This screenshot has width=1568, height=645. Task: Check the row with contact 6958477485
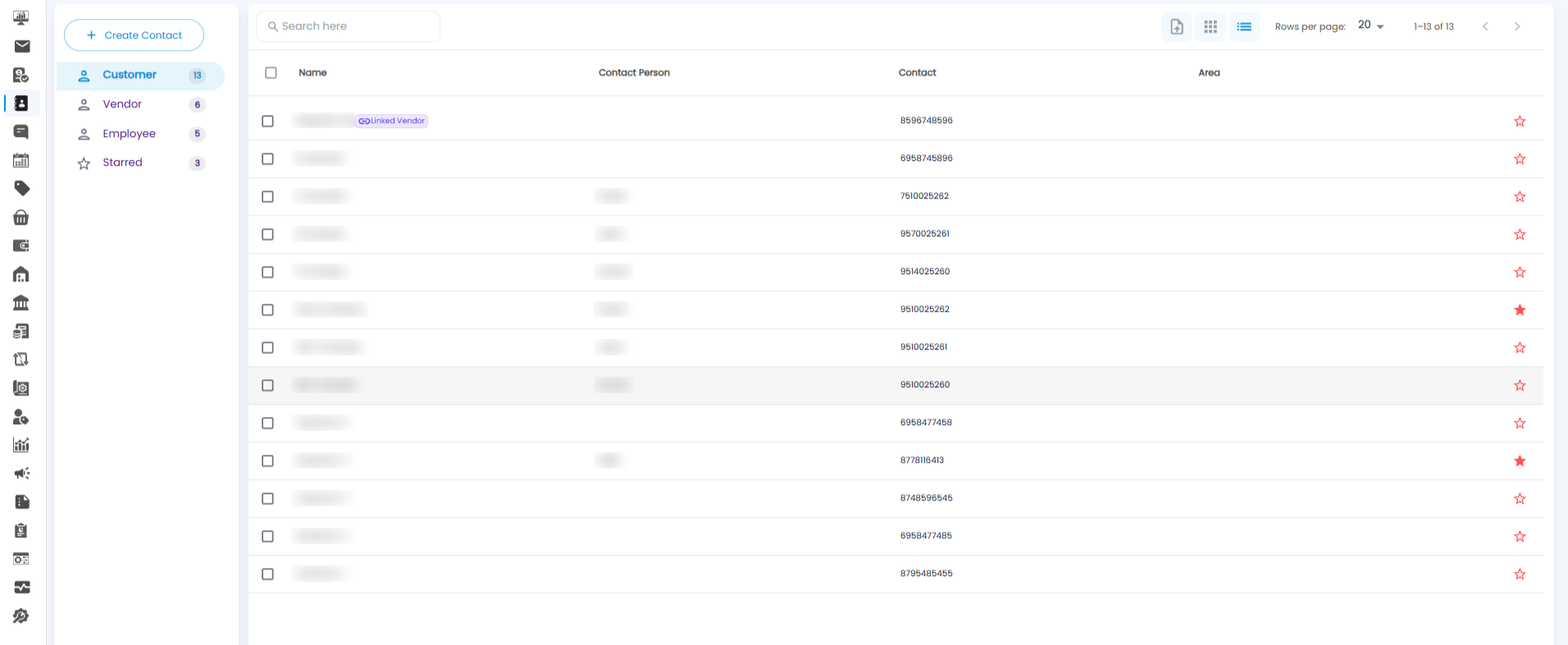pyautogui.click(x=267, y=537)
